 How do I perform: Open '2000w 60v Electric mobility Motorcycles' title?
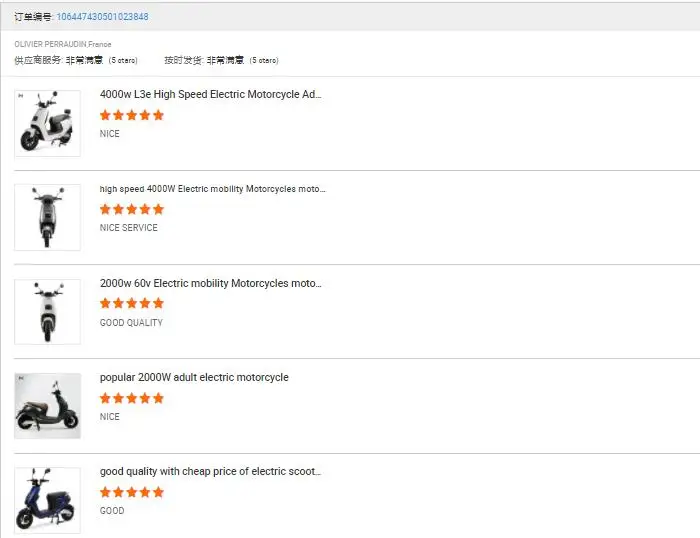click(x=210, y=284)
